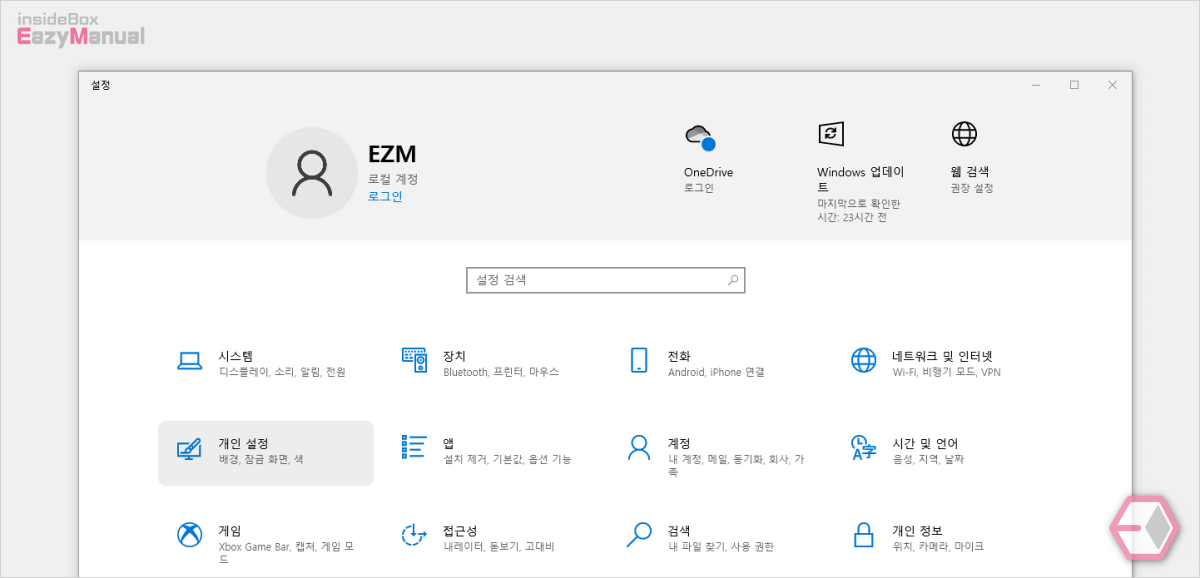Image resolution: width=1200 pixels, height=578 pixels.
Task: Click the OneDrive label text
Action: click(708, 172)
